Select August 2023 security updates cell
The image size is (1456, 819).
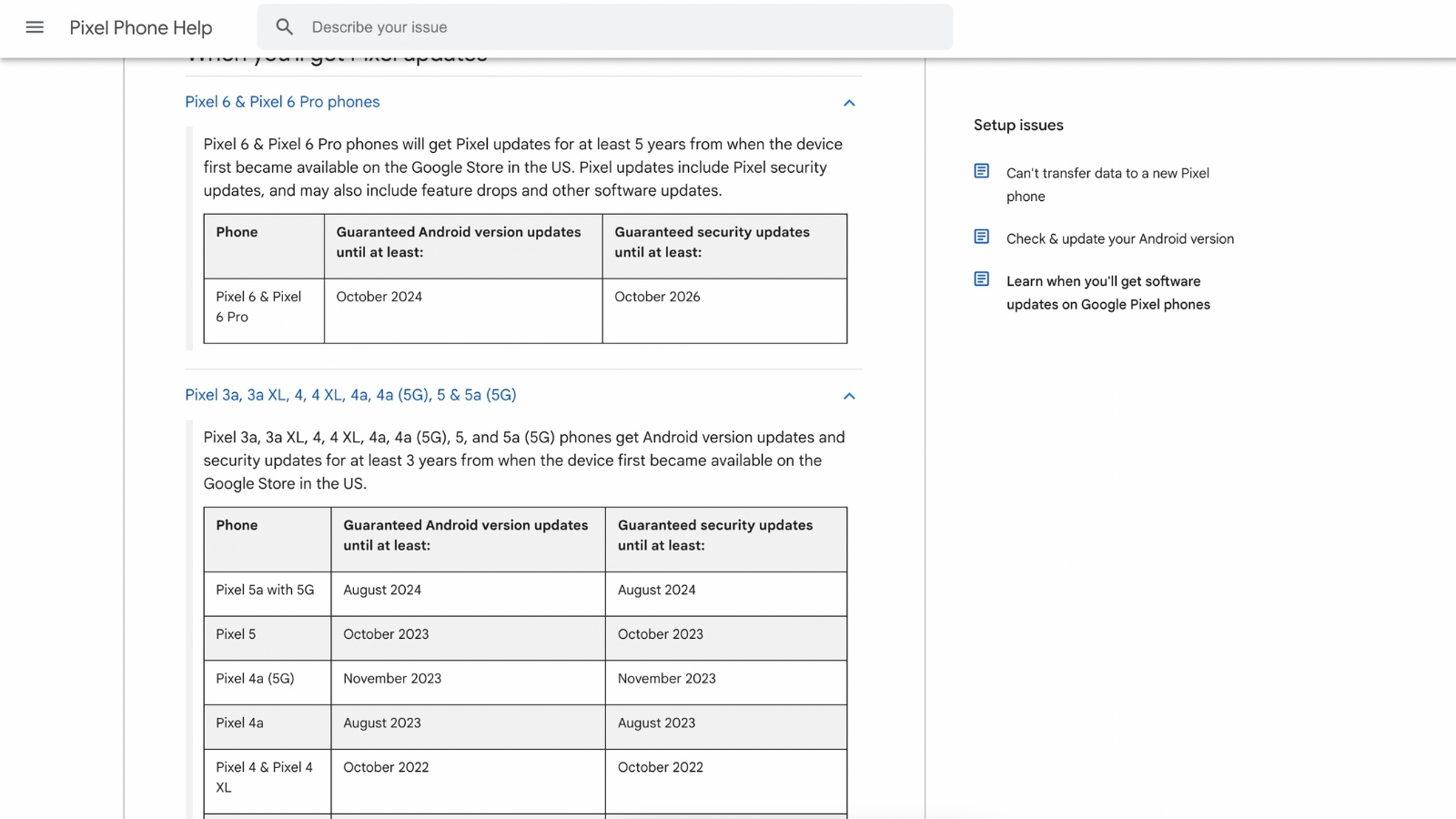click(x=726, y=727)
